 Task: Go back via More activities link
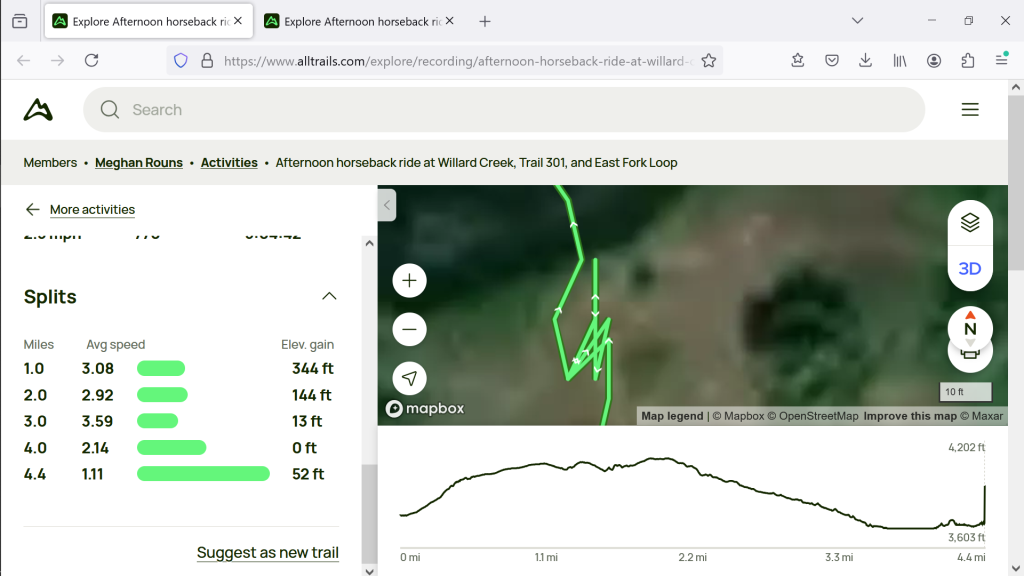[91, 210]
